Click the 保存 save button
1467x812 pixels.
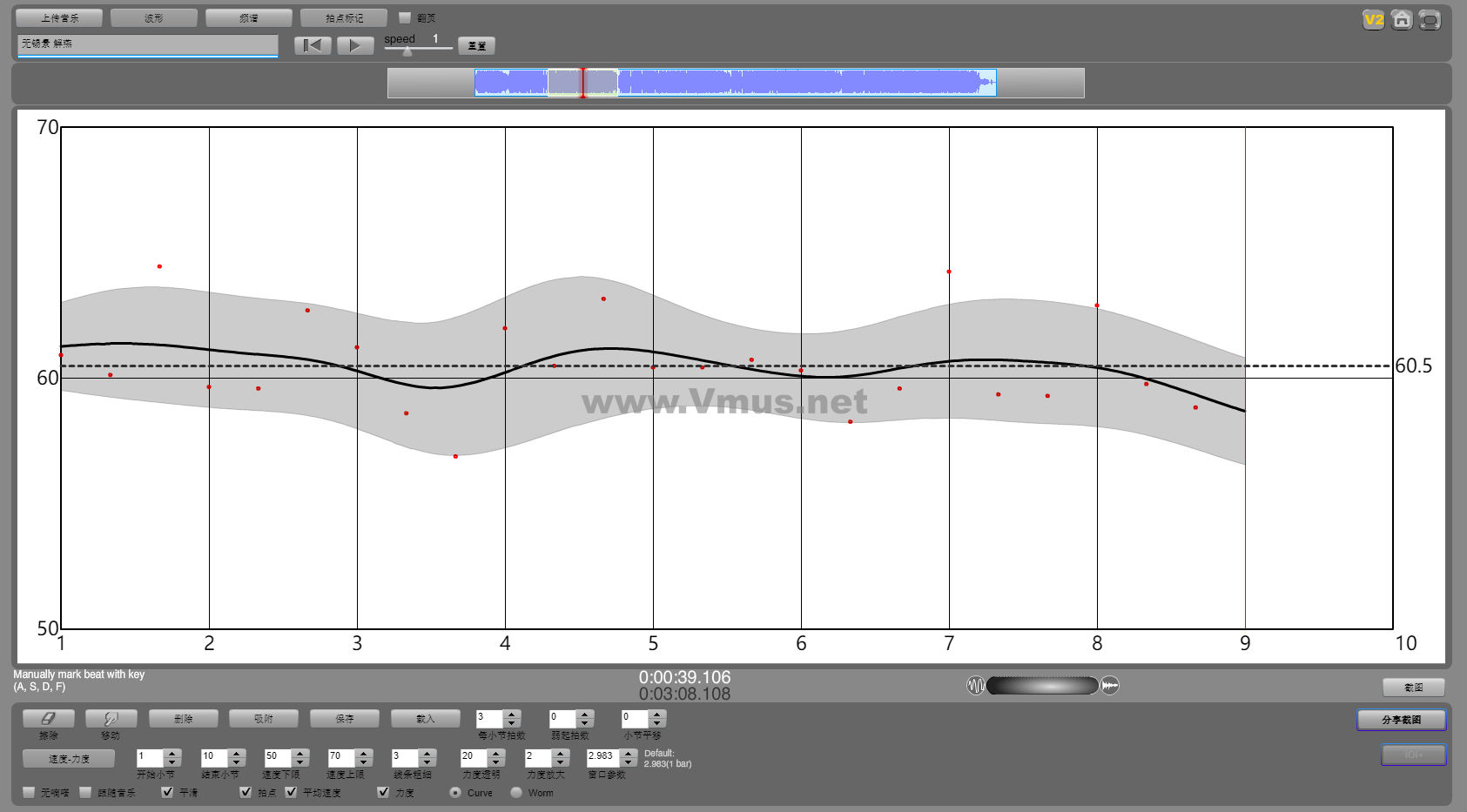tap(344, 719)
